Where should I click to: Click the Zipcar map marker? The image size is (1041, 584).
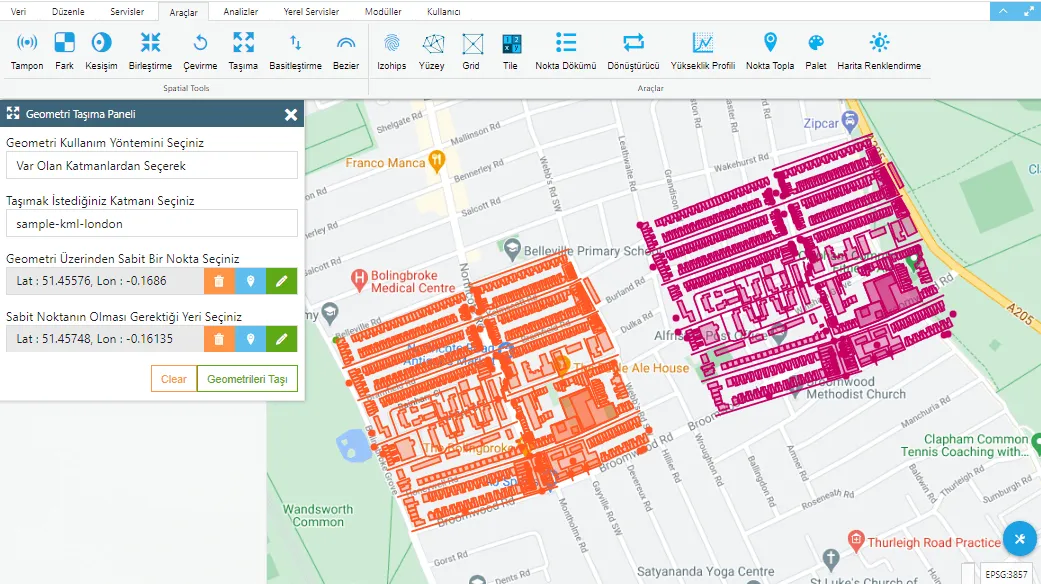(x=850, y=121)
